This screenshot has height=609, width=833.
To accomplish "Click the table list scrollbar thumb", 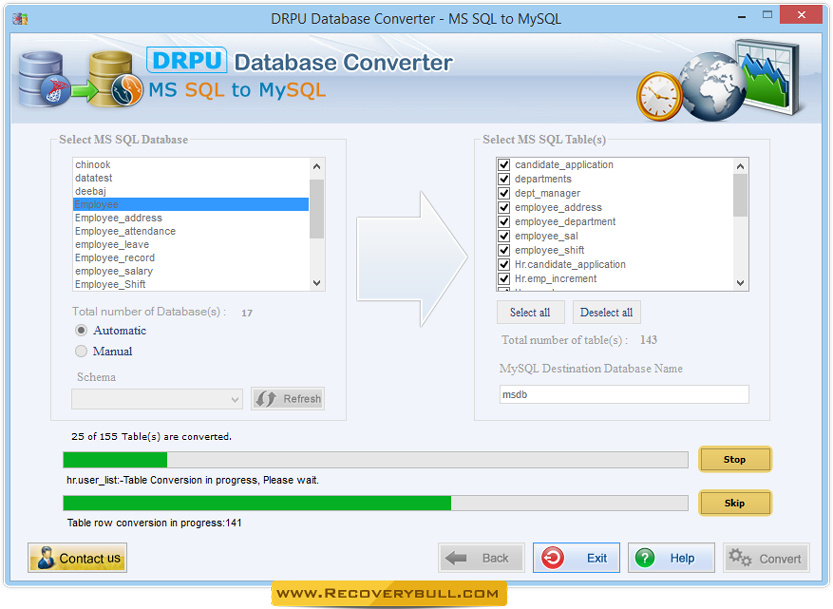I will point(740,196).
